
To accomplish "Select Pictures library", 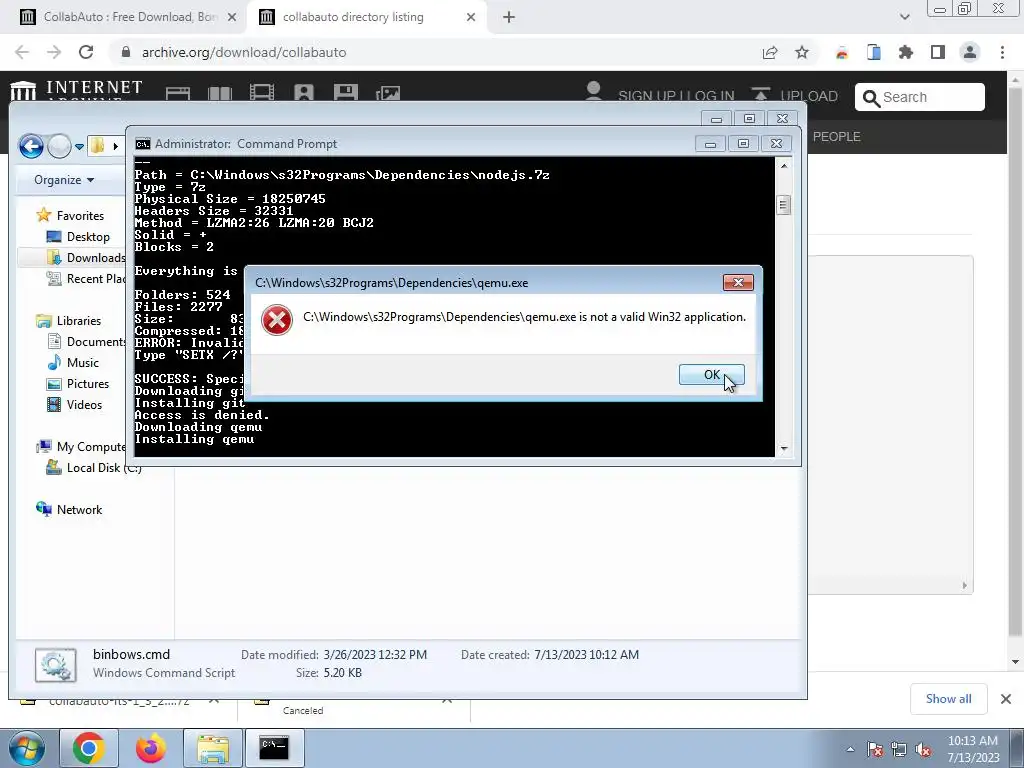I will [88, 384].
